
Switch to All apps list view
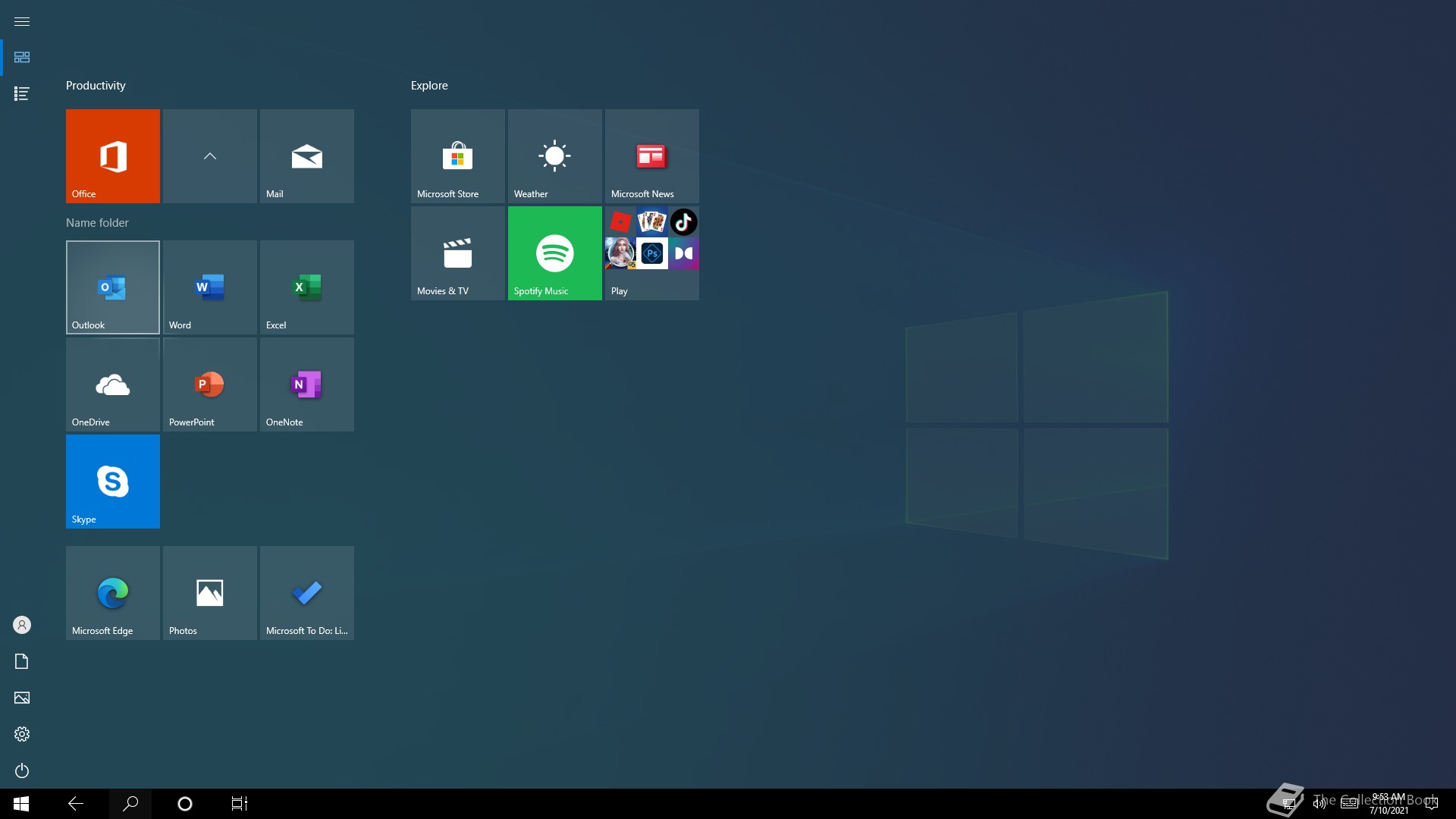click(22, 94)
